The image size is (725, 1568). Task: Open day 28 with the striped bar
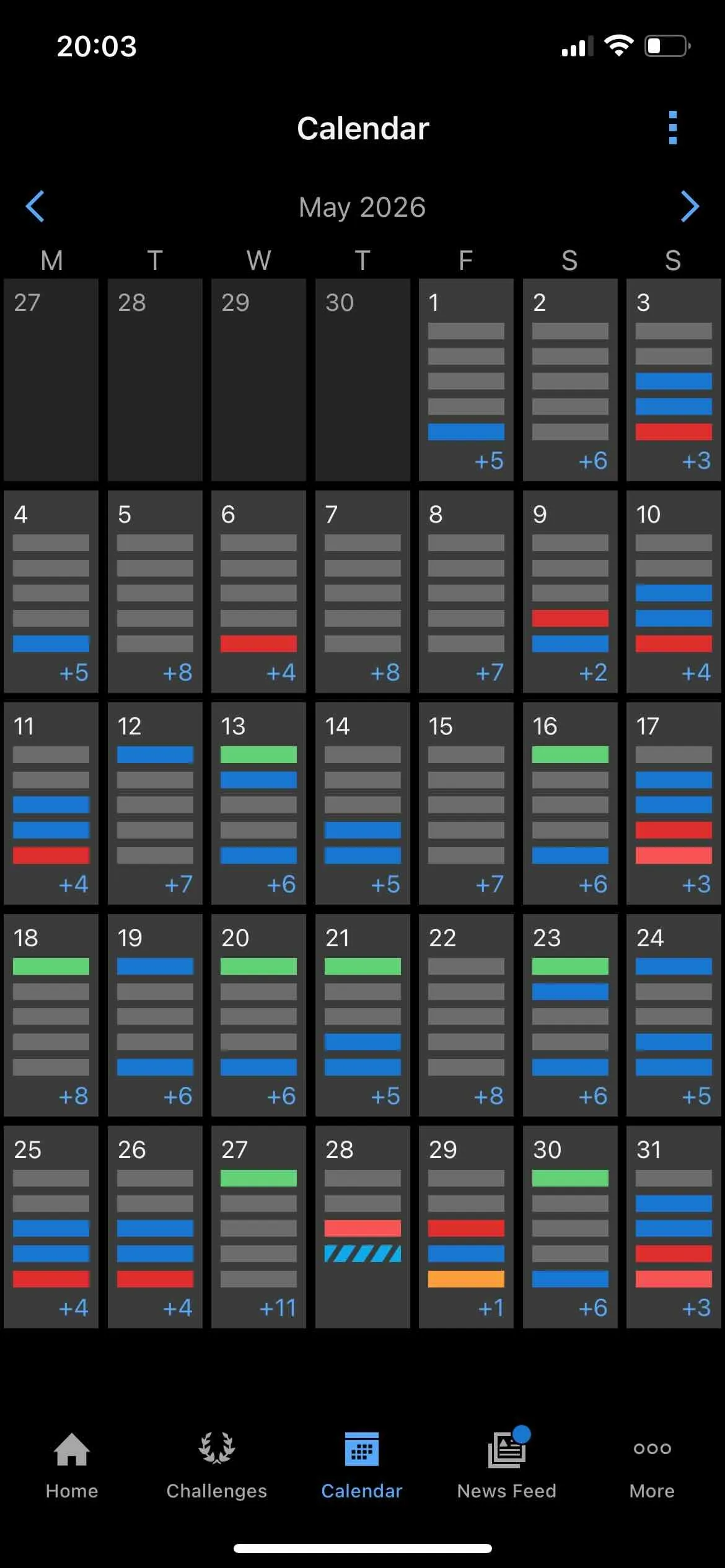[x=362, y=1227]
